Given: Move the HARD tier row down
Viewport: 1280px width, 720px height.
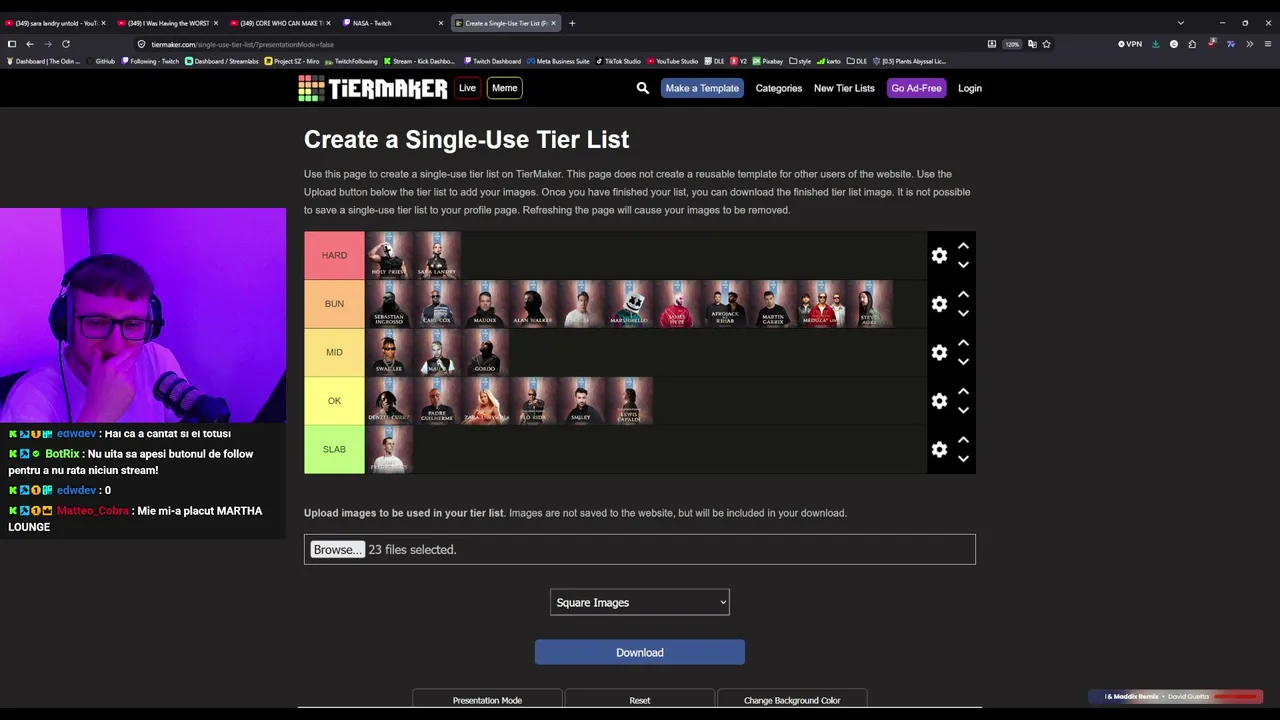Looking at the screenshot, I should pos(963,265).
